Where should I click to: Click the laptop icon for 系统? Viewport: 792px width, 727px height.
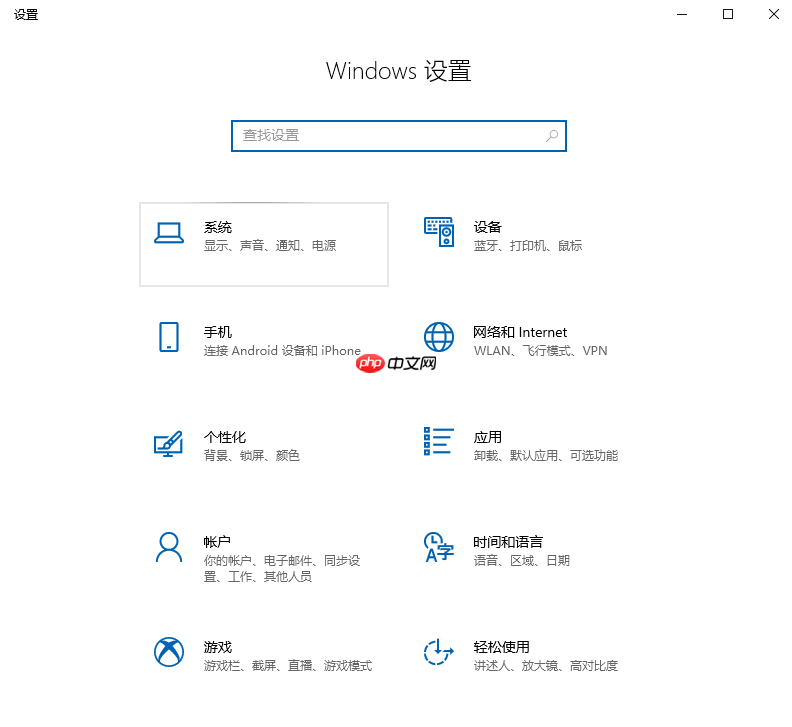click(x=169, y=233)
